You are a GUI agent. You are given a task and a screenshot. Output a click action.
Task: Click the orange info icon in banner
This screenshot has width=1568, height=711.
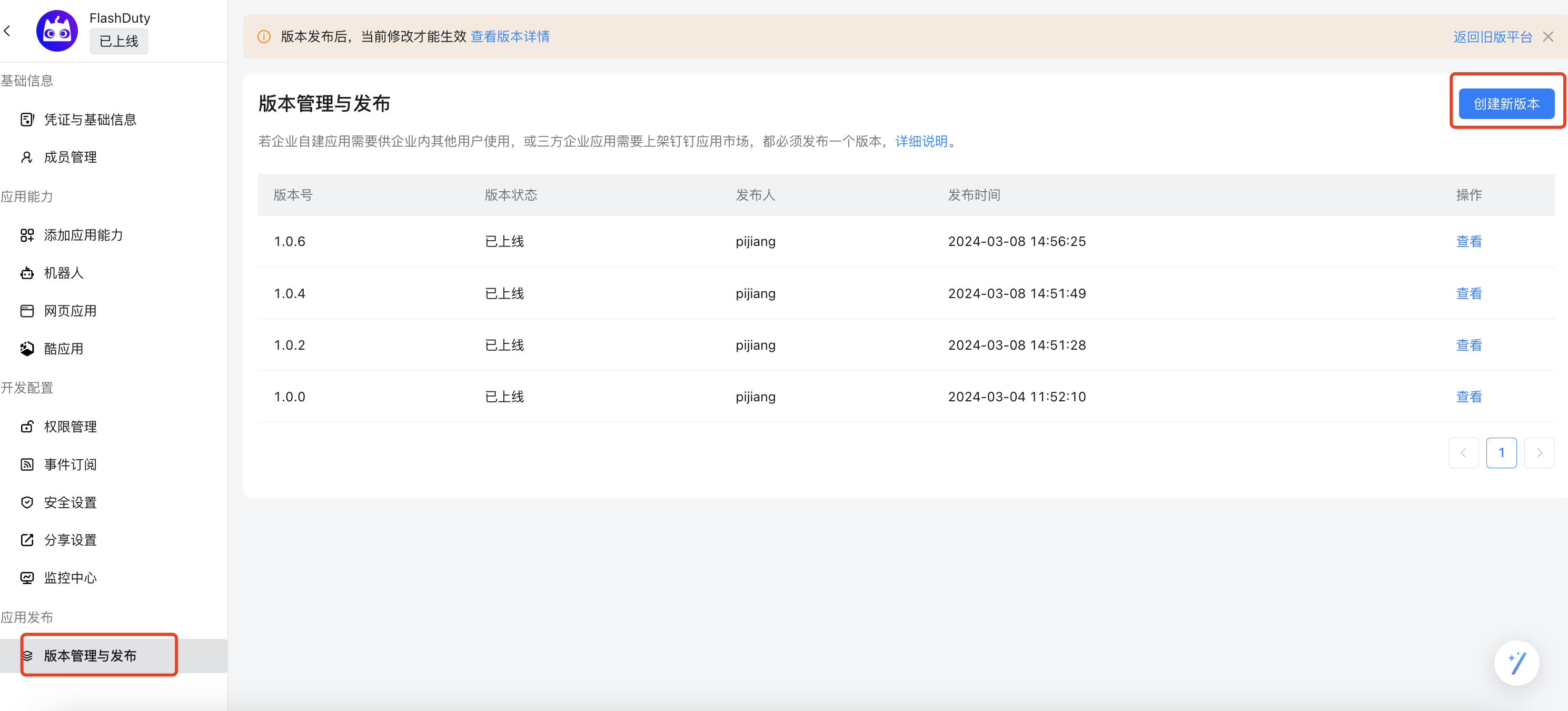pos(264,36)
